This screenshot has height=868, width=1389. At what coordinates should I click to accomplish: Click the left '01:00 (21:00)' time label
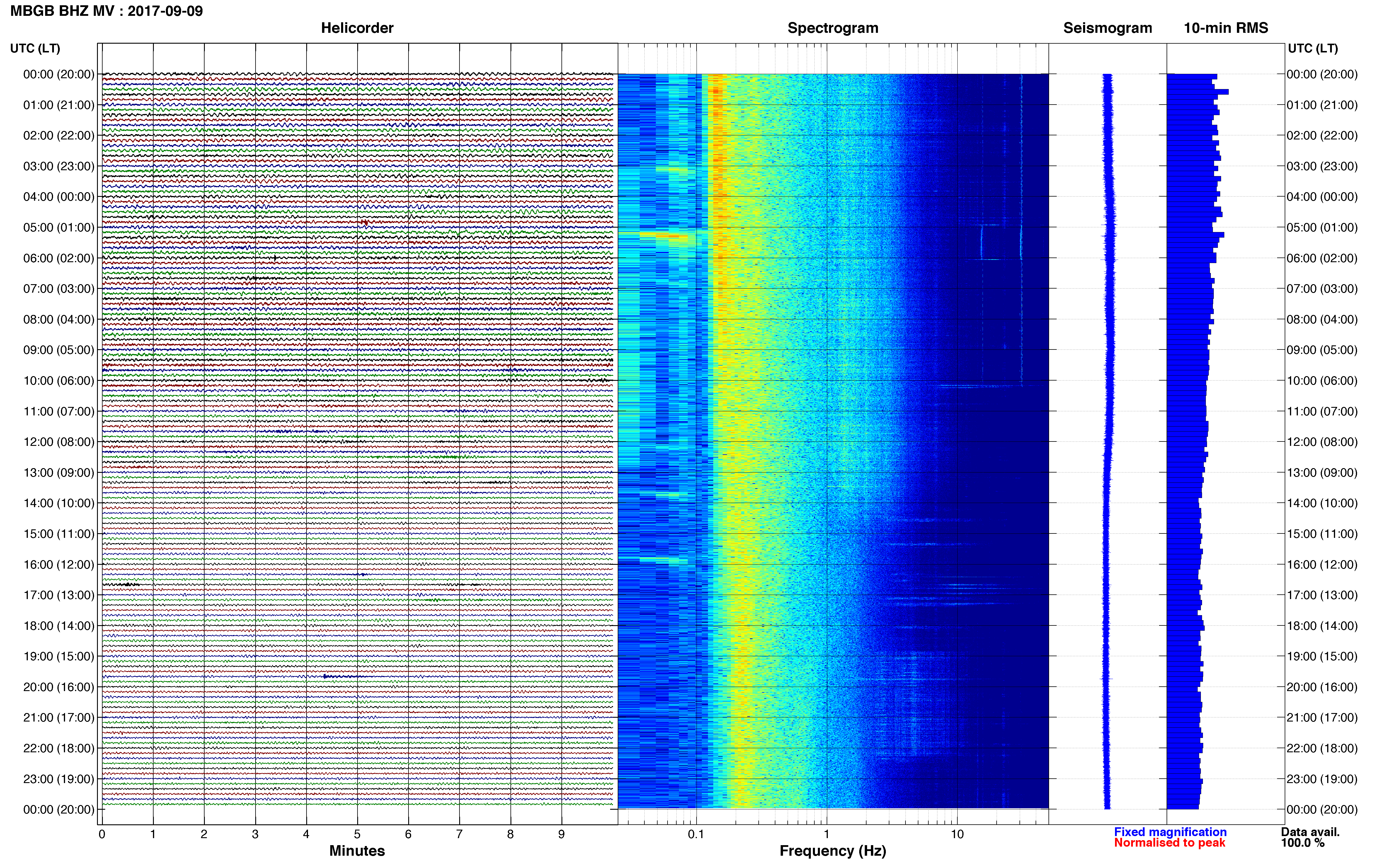click(59, 105)
